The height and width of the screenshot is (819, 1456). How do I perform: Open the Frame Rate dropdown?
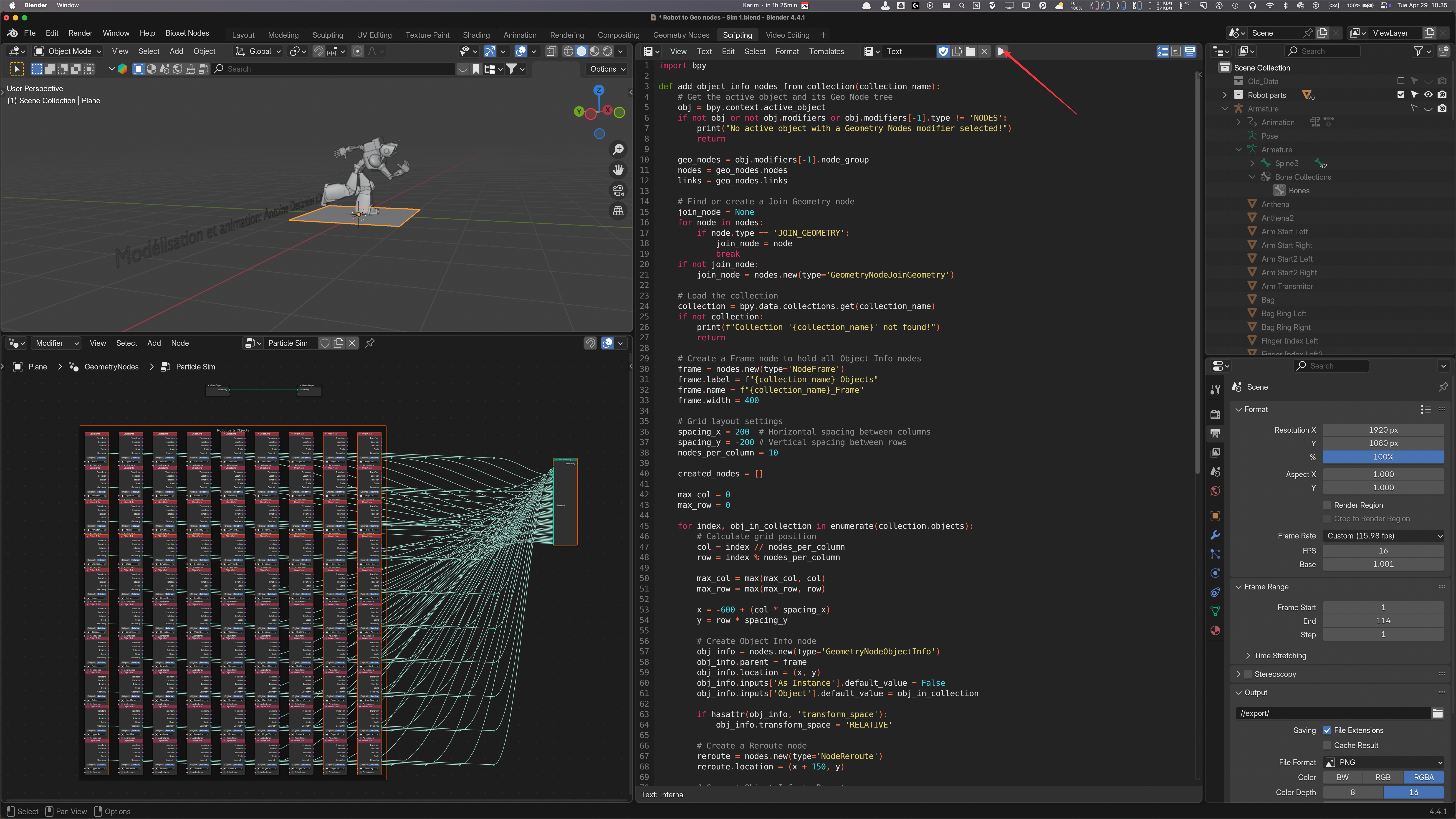[x=1384, y=536]
